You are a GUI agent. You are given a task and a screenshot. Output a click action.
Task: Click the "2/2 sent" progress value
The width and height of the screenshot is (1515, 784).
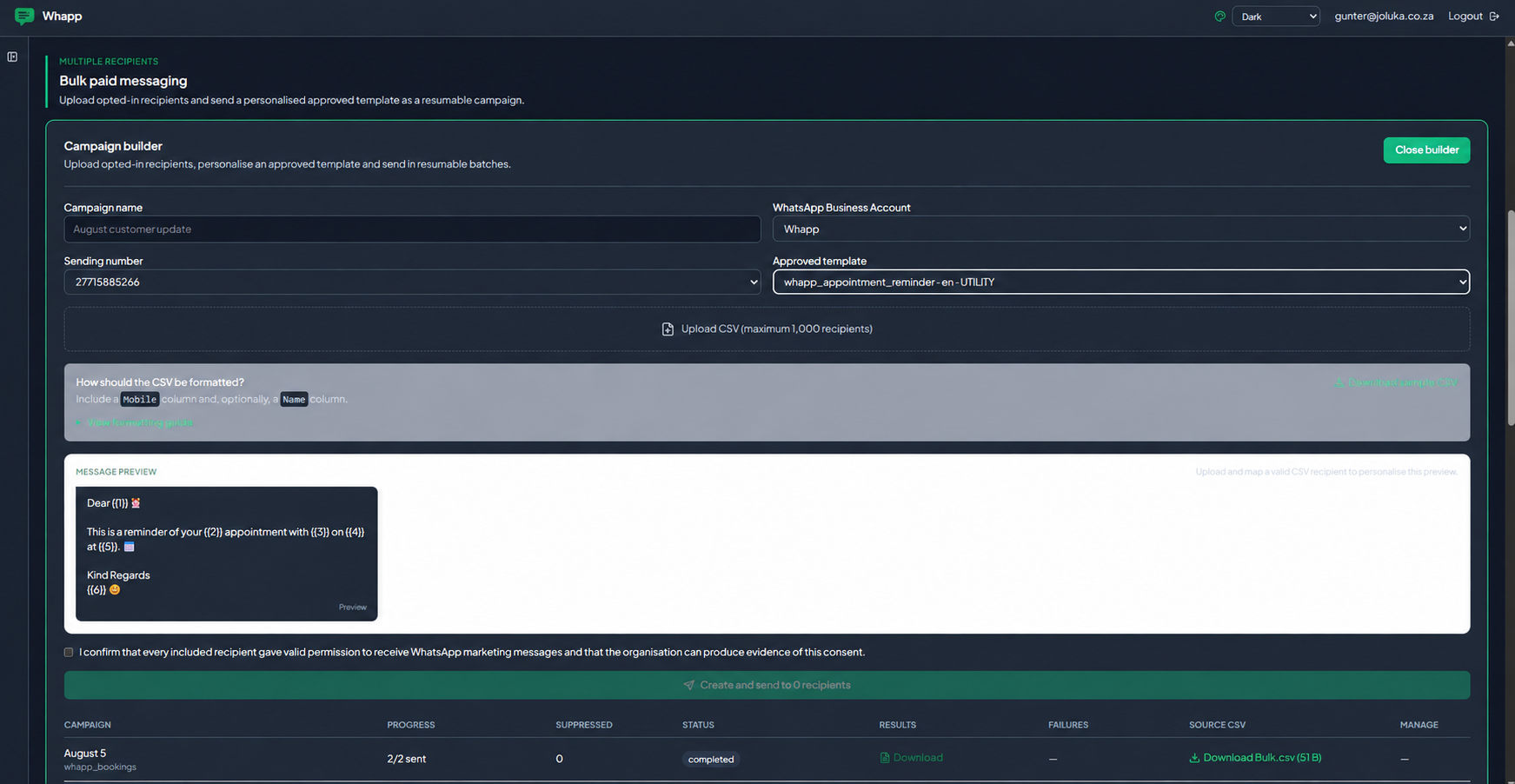[407, 759]
